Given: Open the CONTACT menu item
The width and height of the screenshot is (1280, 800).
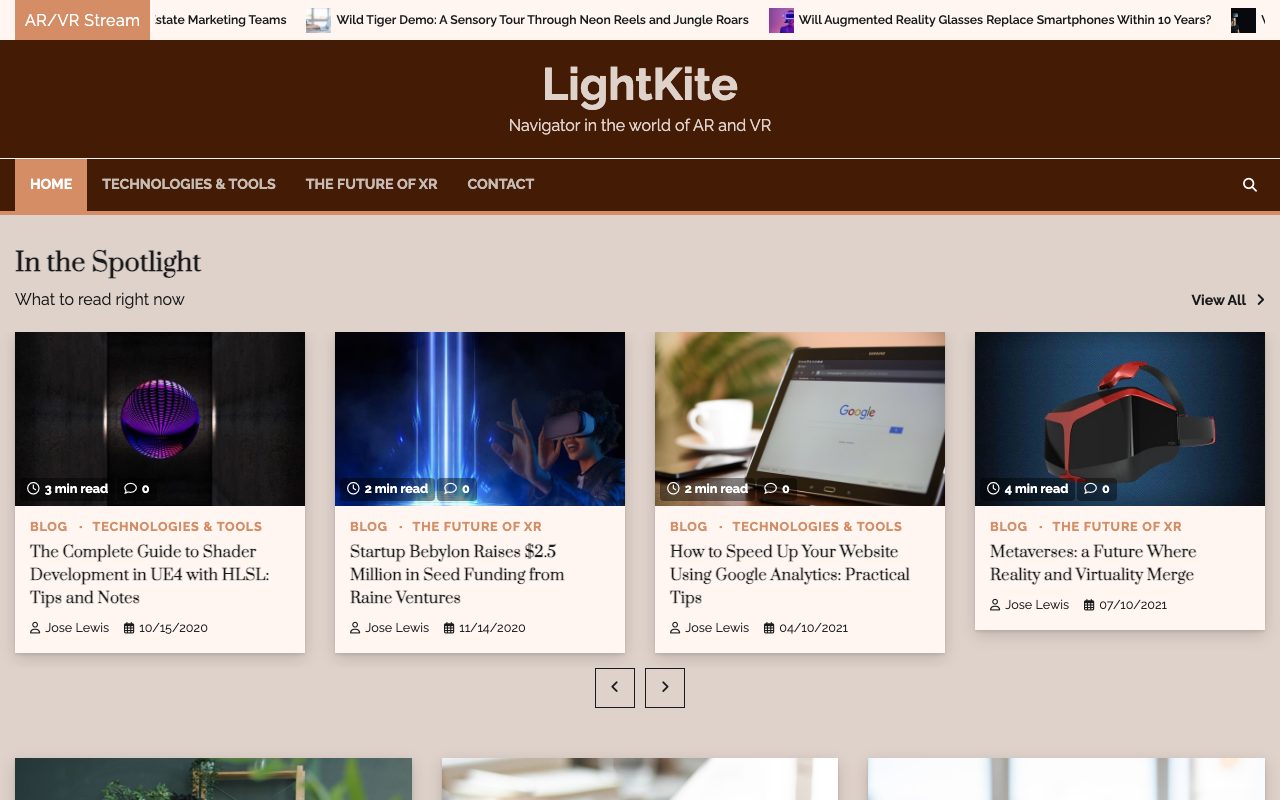Looking at the screenshot, I should (x=500, y=185).
